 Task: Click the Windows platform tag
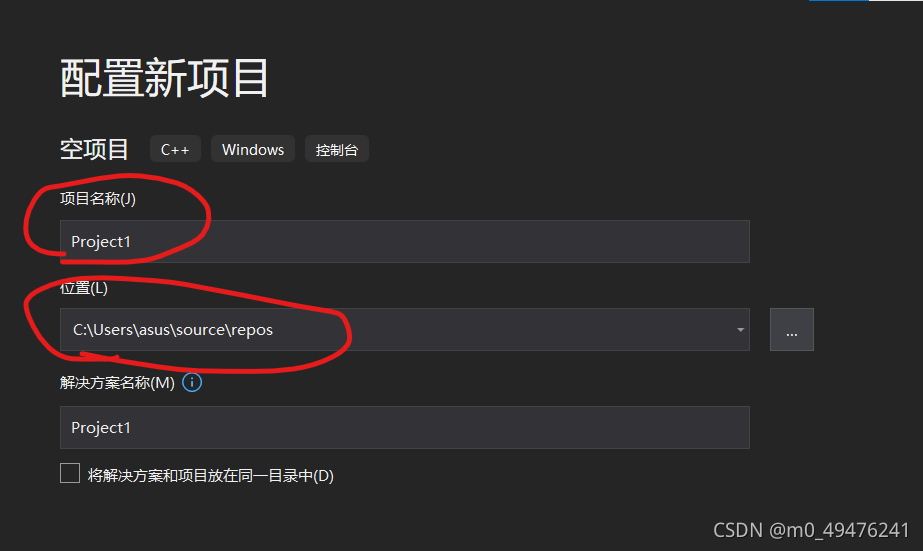(x=253, y=150)
